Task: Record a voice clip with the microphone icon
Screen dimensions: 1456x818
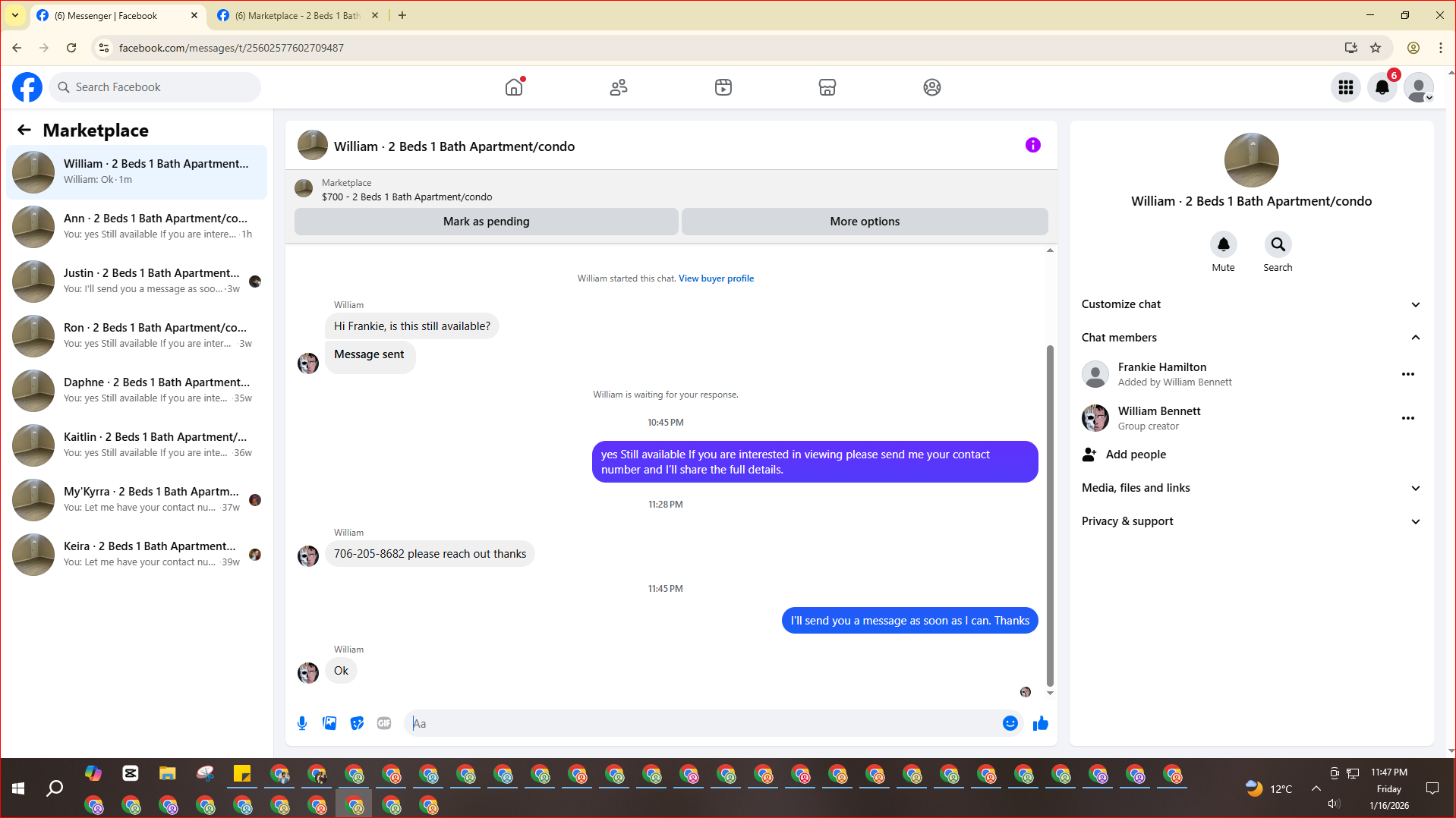Action: pyautogui.click(x=302, y=723)
